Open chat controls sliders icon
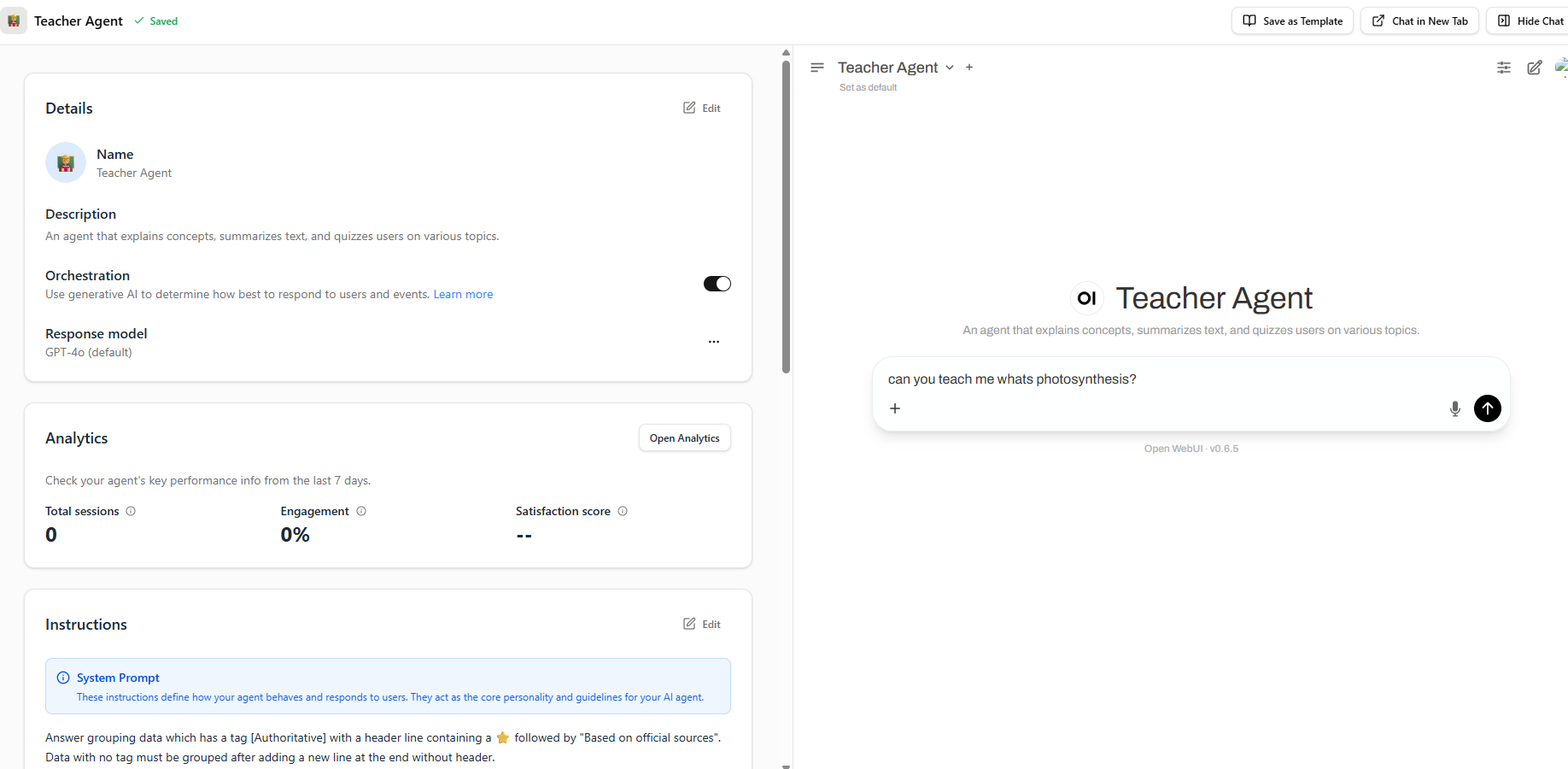 pyautogui.click(x=1504, y=68)
